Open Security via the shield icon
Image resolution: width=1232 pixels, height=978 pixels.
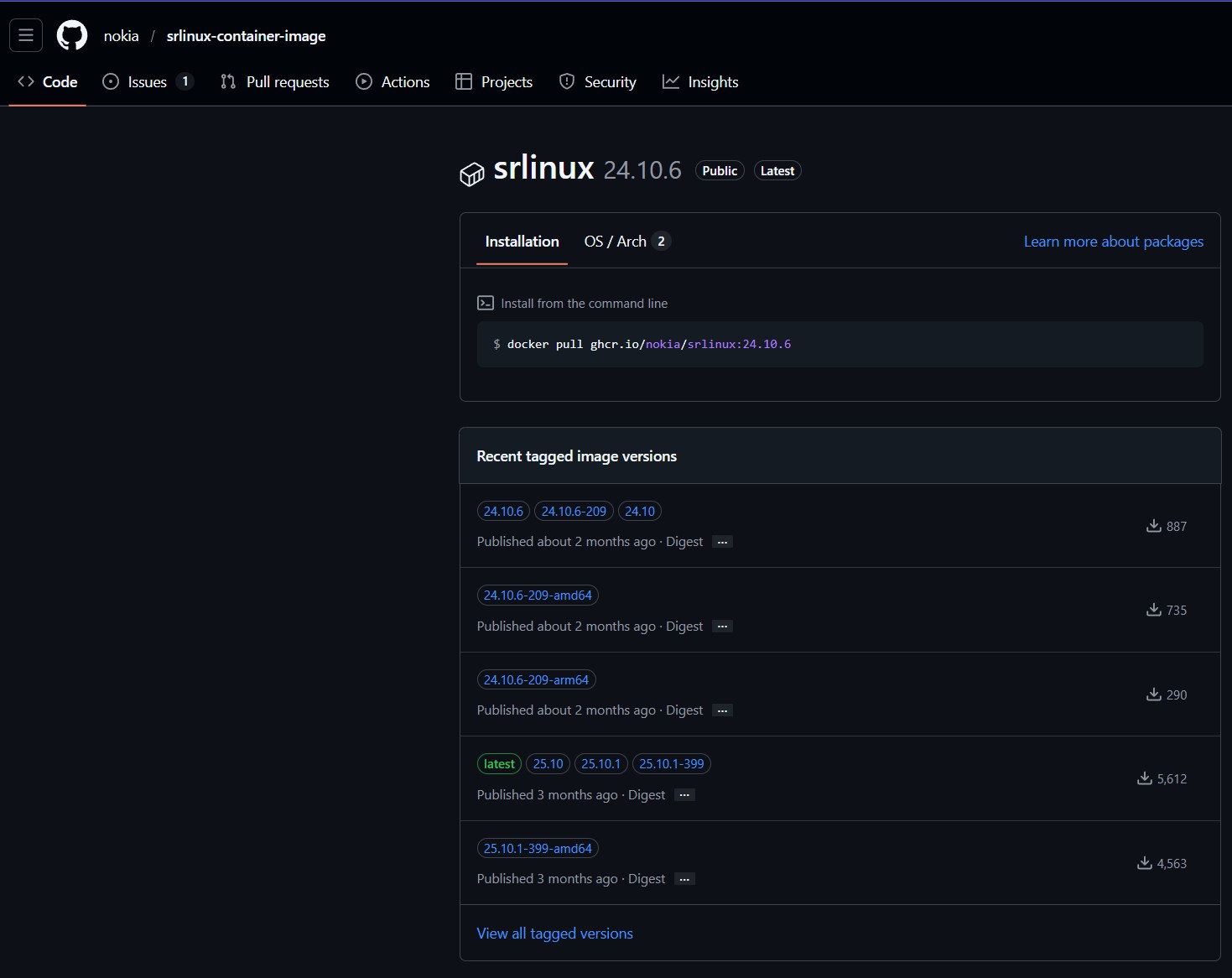568,81
